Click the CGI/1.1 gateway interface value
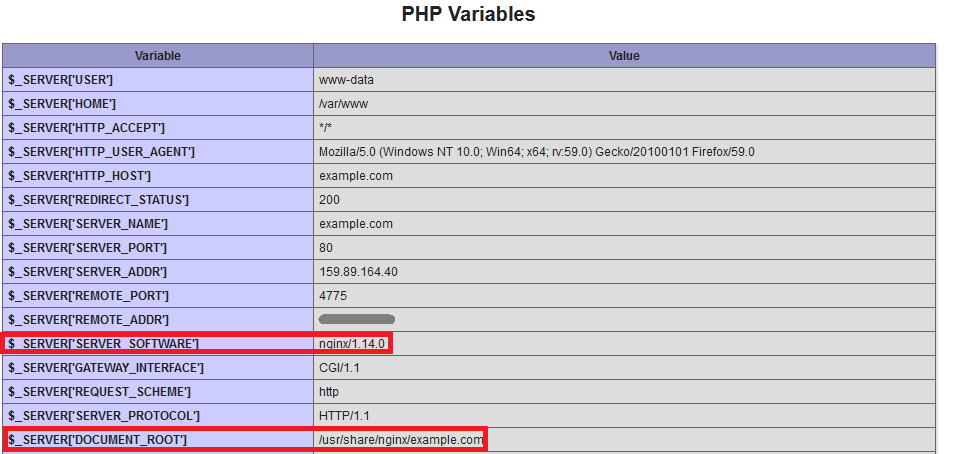 (341, 368)
